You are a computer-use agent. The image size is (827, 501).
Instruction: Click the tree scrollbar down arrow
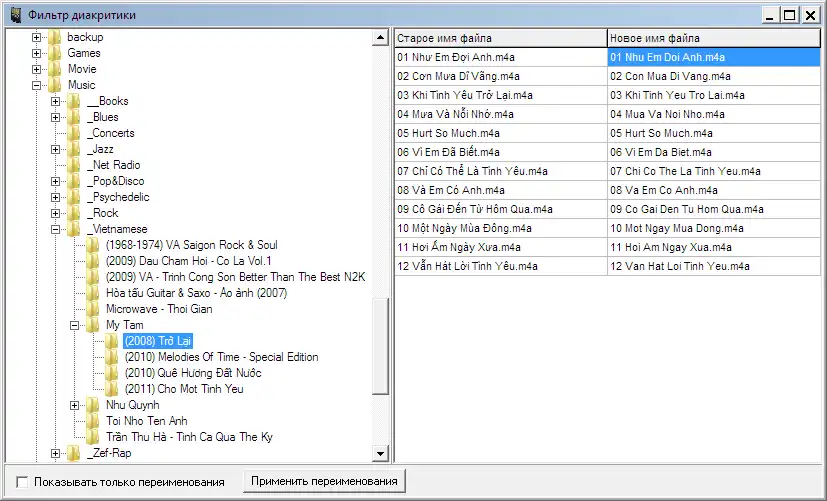click(x=380, y=453)
